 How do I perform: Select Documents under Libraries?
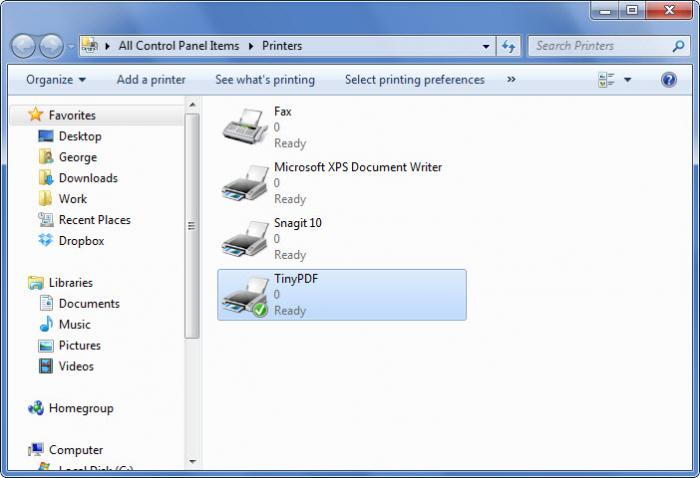[x=89, y=303]
